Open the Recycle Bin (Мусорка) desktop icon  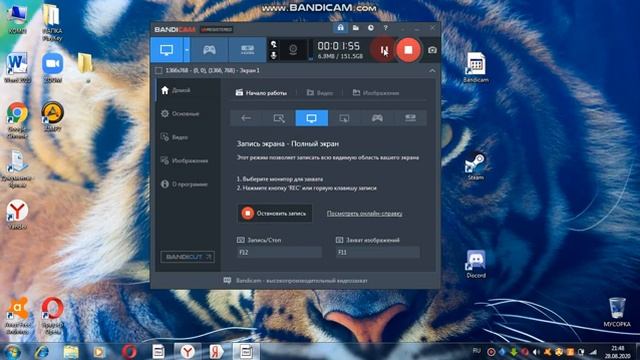point(617,312)
